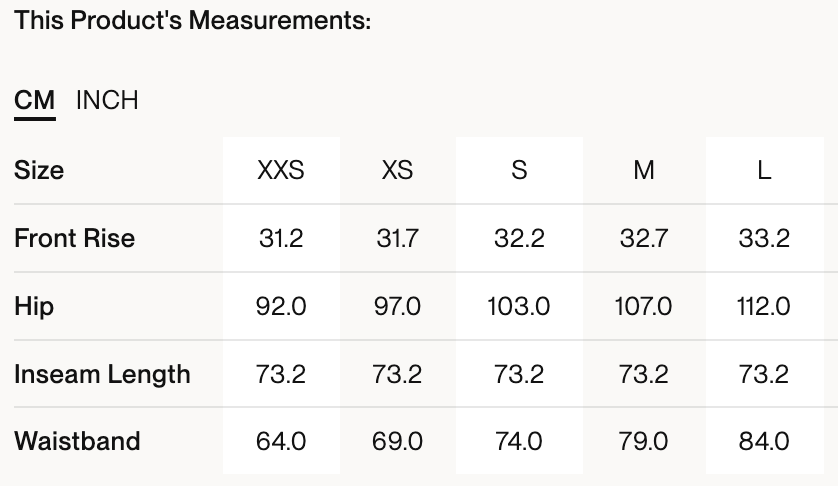
Task: Click the "This Product's Measurements" heading
Action: (193, 20)
